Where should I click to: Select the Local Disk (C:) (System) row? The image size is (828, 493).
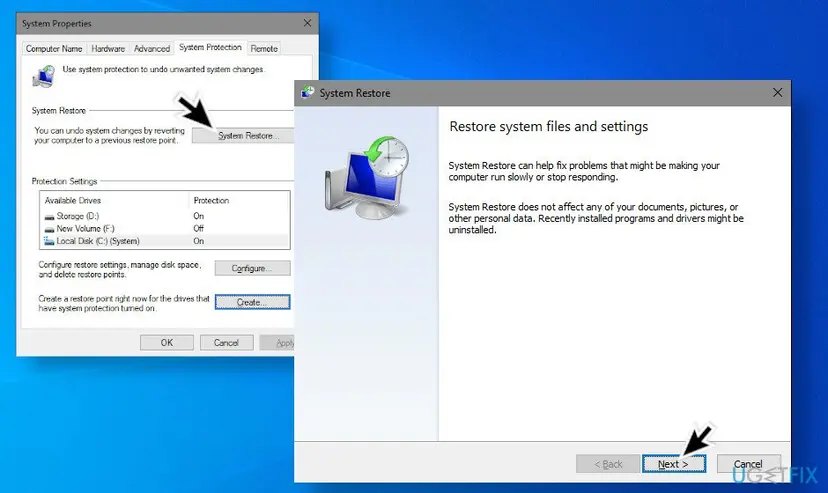tap(165, 241)
